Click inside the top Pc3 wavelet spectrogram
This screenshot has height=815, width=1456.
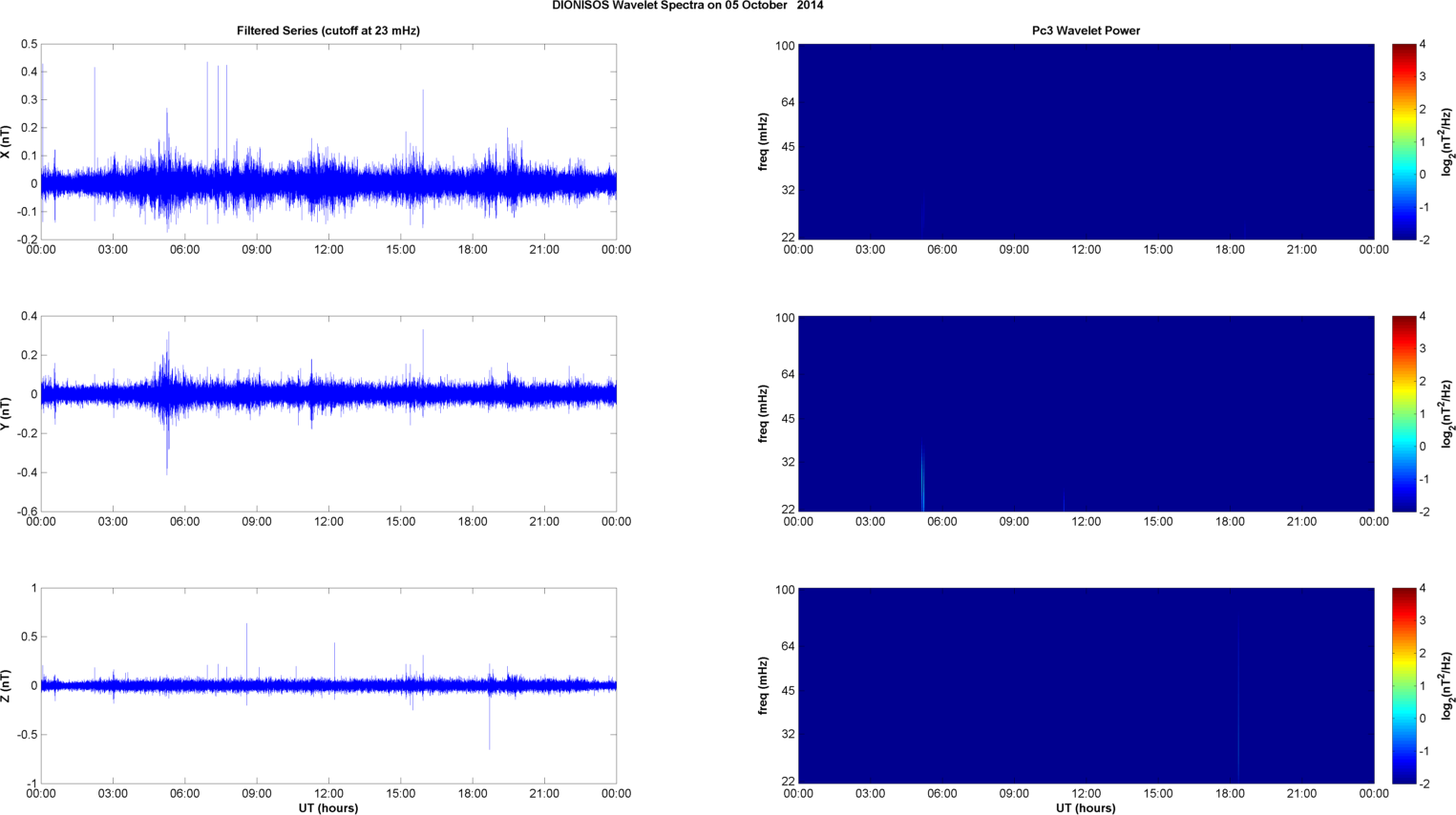click(x=1086, y=142)
